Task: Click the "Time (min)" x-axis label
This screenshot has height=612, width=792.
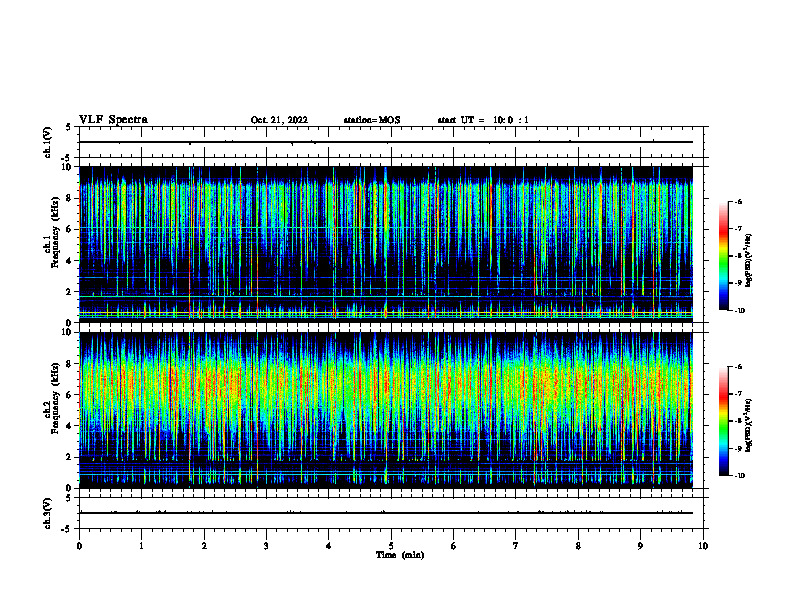Action: coord(400,555)
